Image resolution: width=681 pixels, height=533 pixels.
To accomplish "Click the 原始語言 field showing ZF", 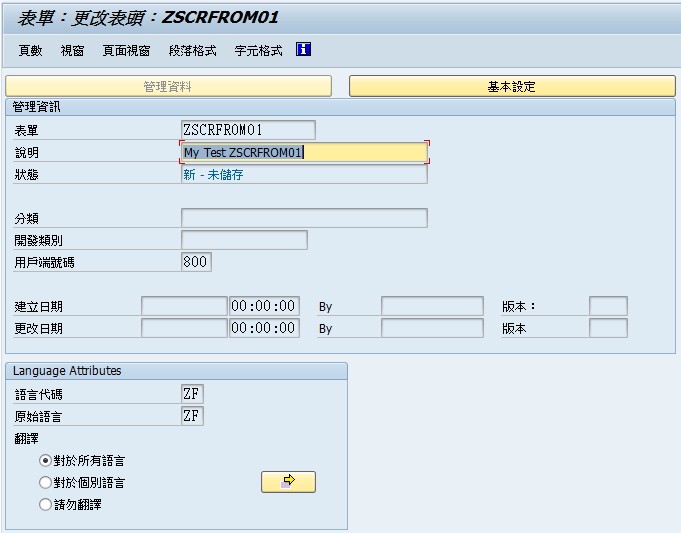I will (192, 416).
